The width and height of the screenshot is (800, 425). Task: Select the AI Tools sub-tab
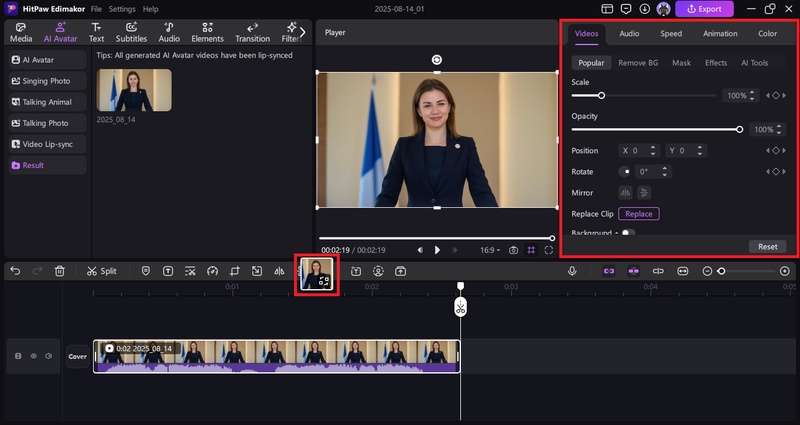tap(755, 63)
